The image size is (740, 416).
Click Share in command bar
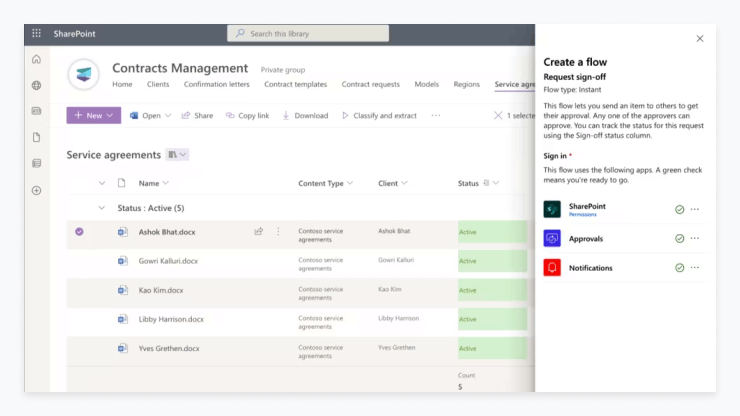197,115
